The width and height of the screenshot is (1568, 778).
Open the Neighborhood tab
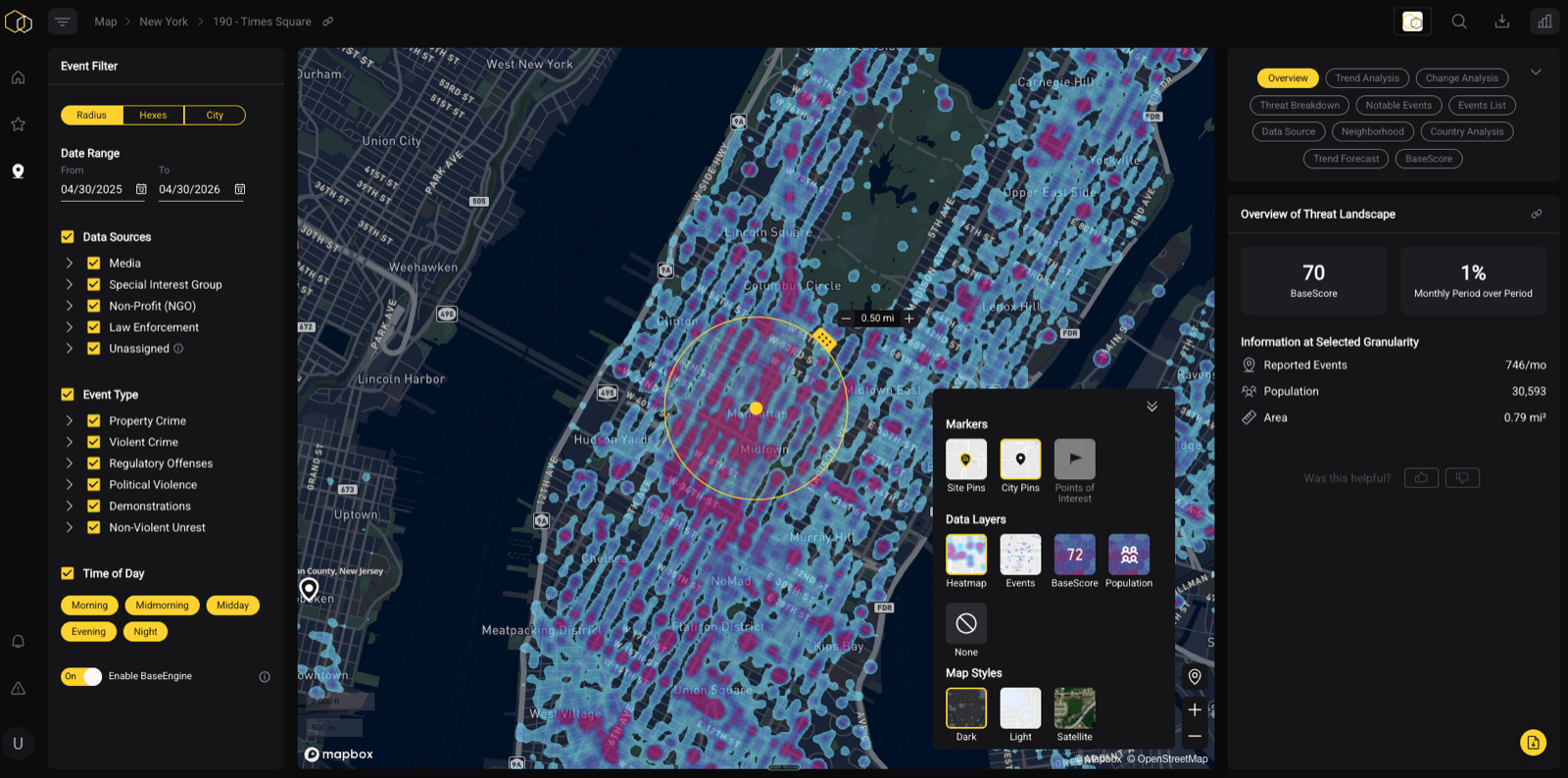tap(1372, 131)
